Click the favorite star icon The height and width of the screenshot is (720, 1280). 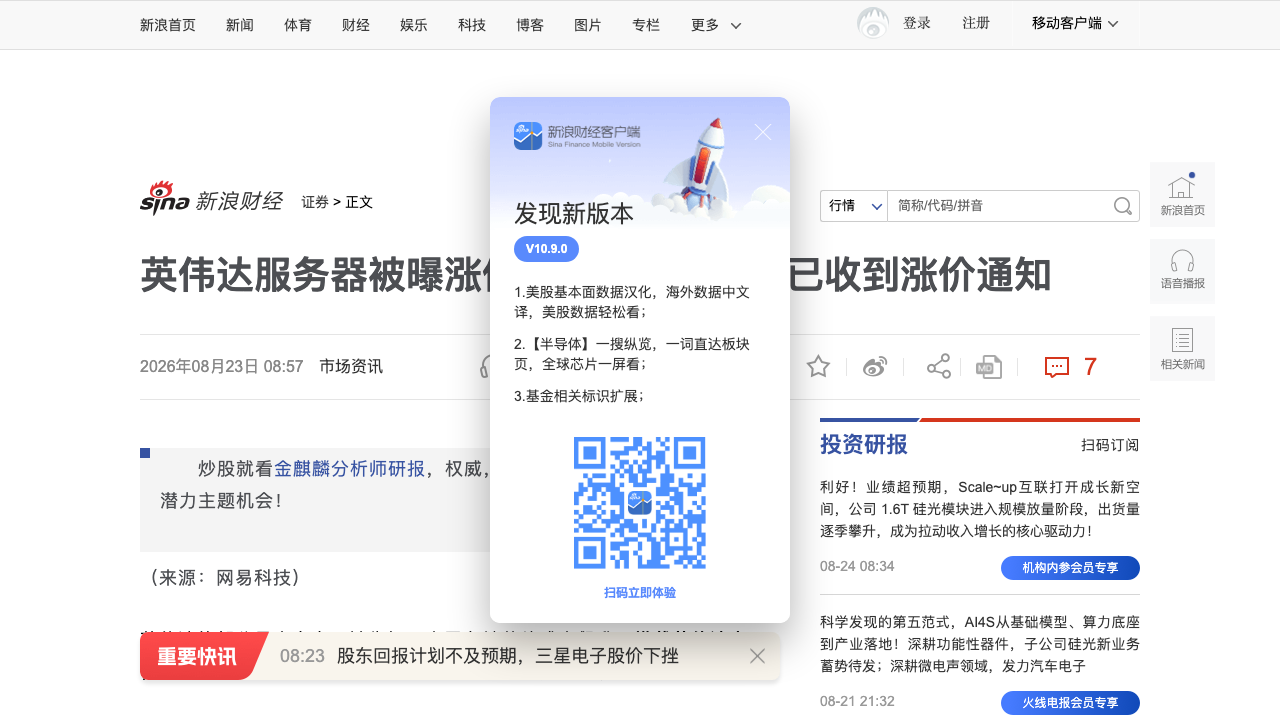(818, 367)
